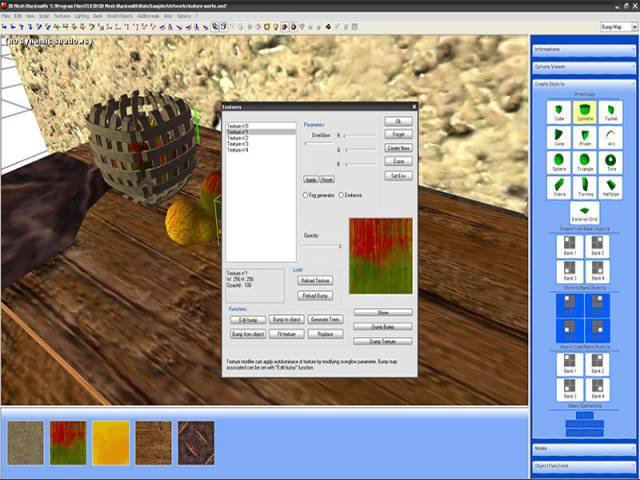Image resolution: width=640 pixels, height=480 pixels.
Task: Enable the Fog generator radio option
Action: (x=306, y=195)
